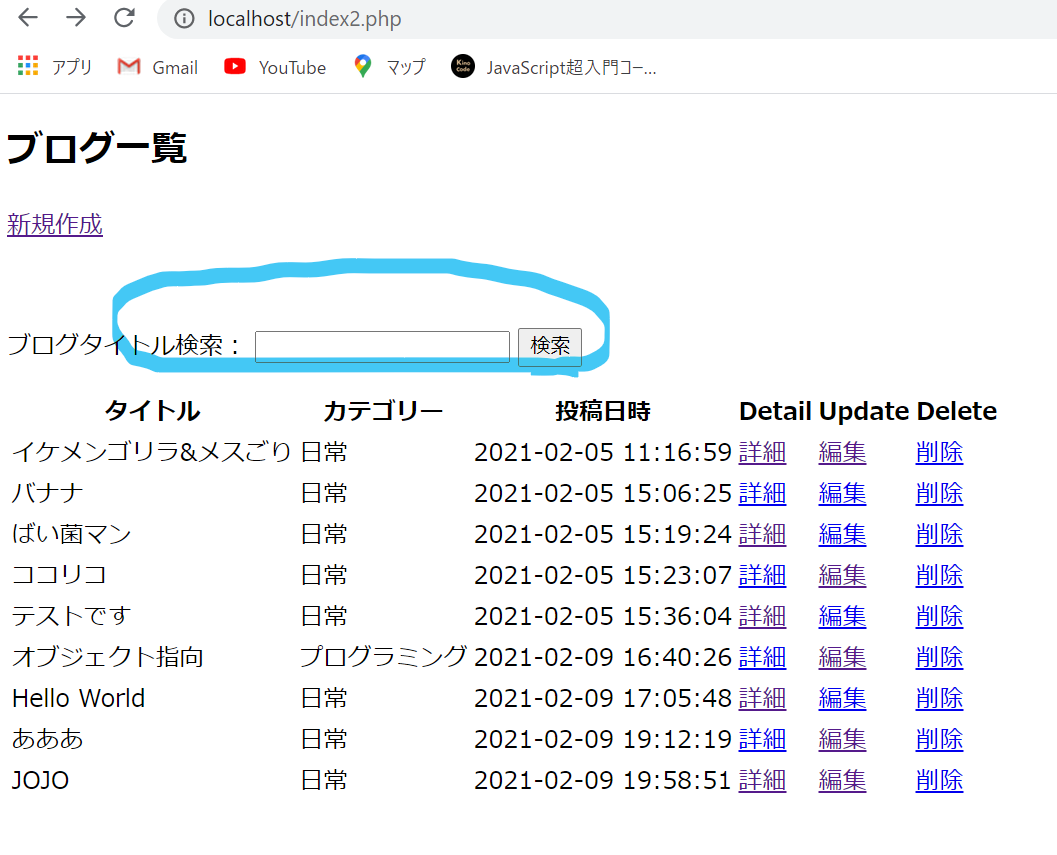Open 詳細 for the バナナ post

coord(762,493)
